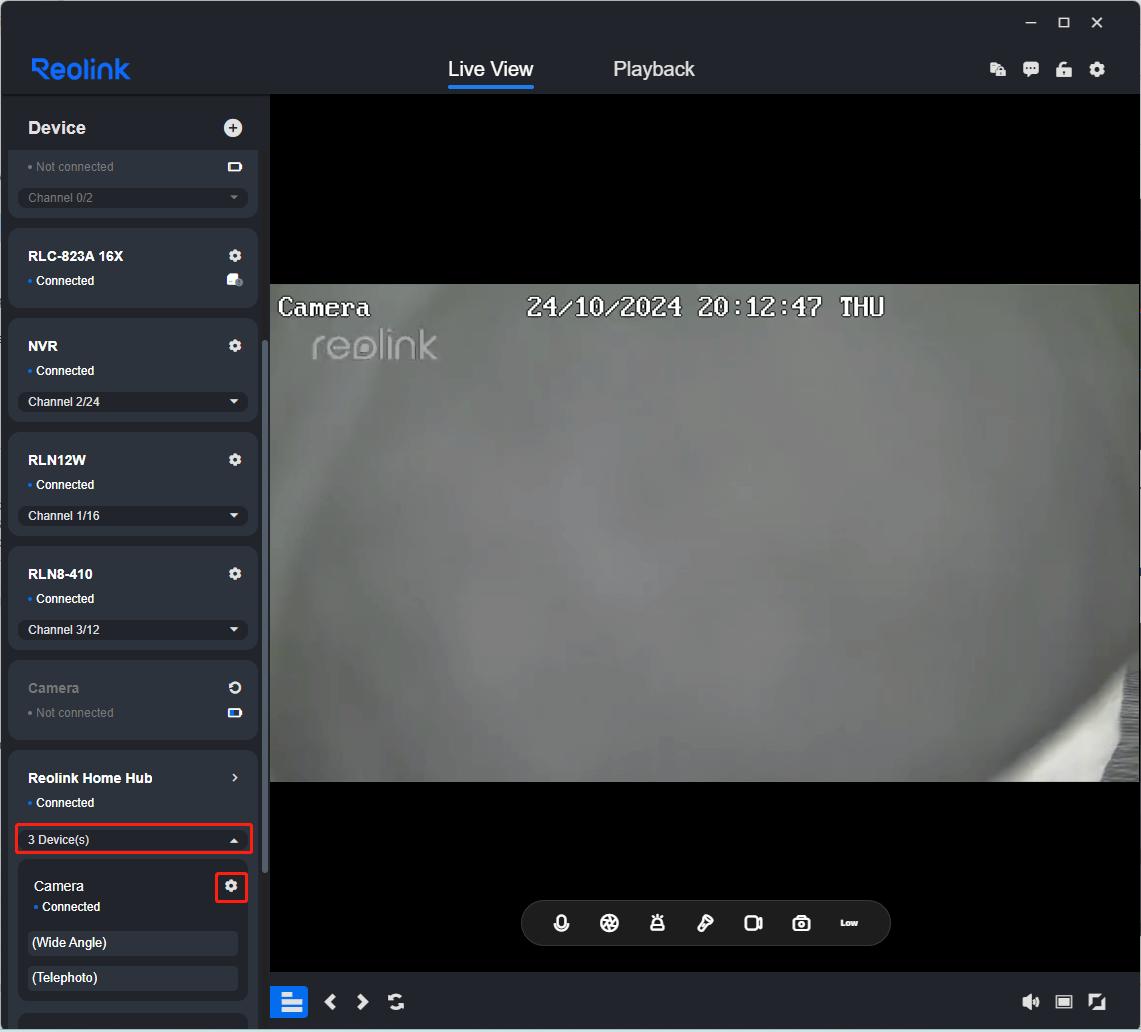Click the status icon beside RLC-823A 16X Connected

point(234,280)
